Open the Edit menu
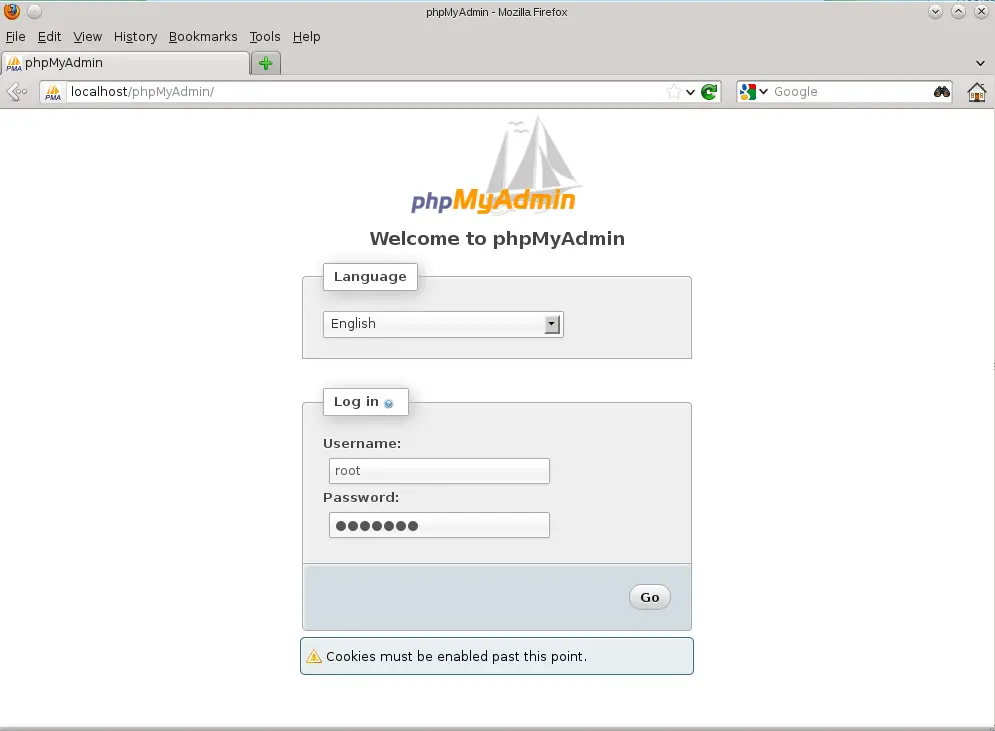 click(x=49, y=37)
